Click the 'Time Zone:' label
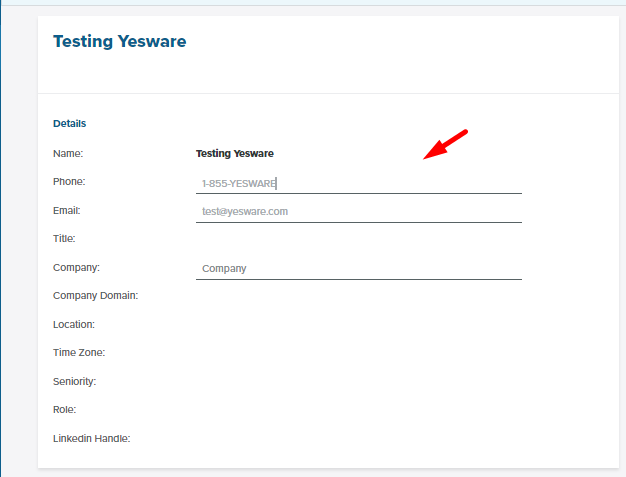 click(79, 353)
